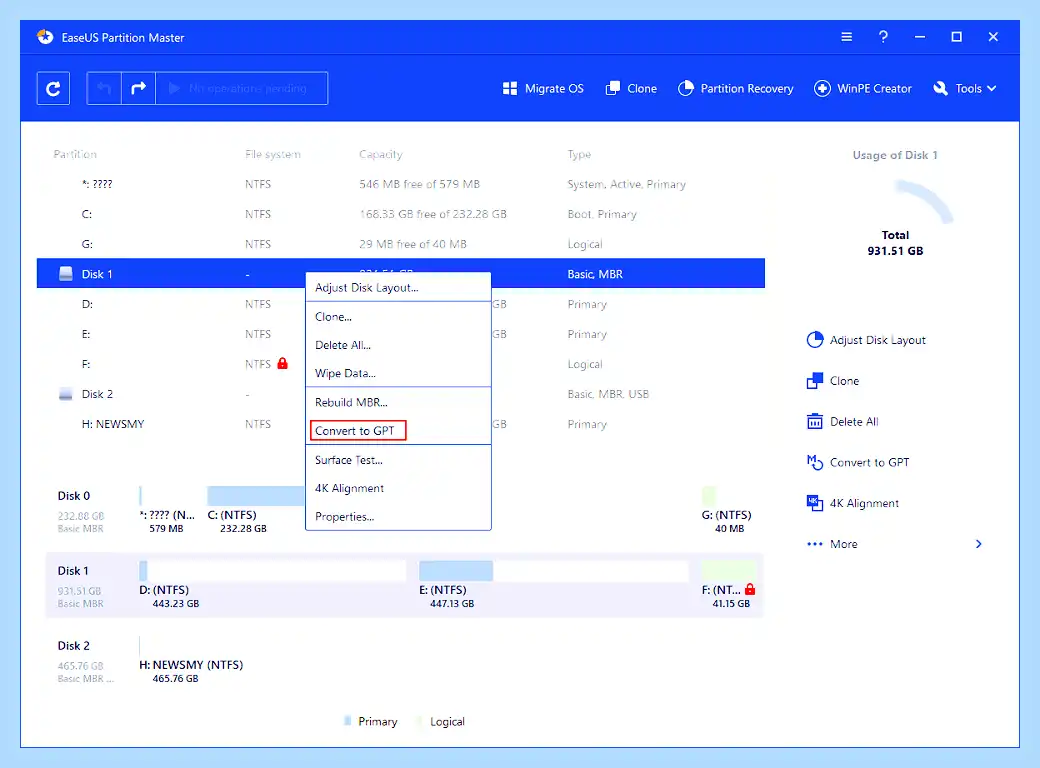Click the red lock icon on F: list row

point(283,363)
